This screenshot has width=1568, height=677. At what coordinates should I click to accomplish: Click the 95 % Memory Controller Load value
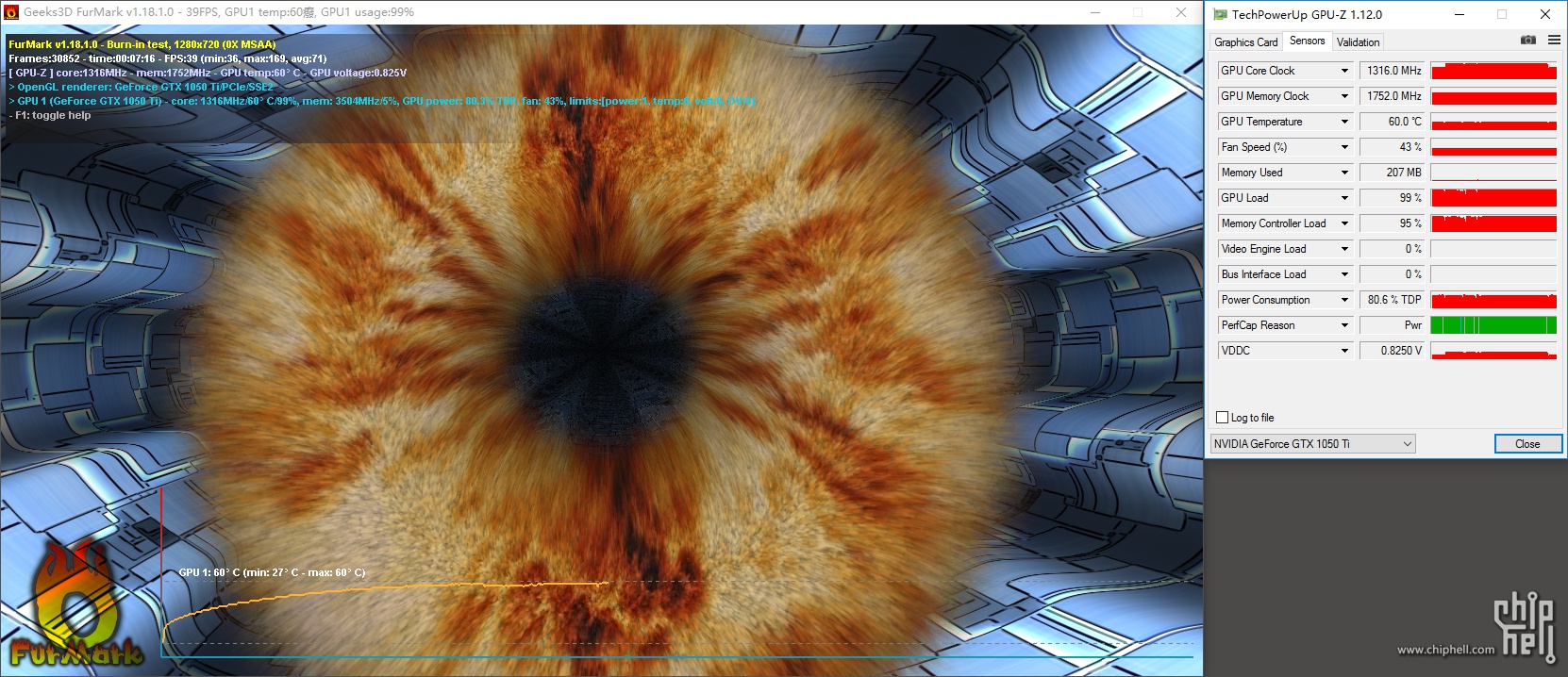[1393, 223]
